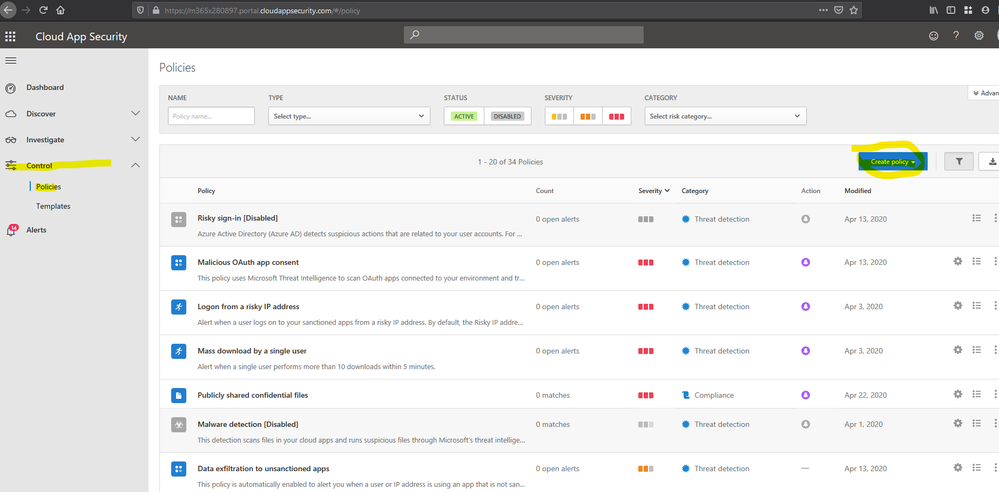Click list icon for Publicly shared confidential files
999x492 pixels.
[x=976, y=394]
